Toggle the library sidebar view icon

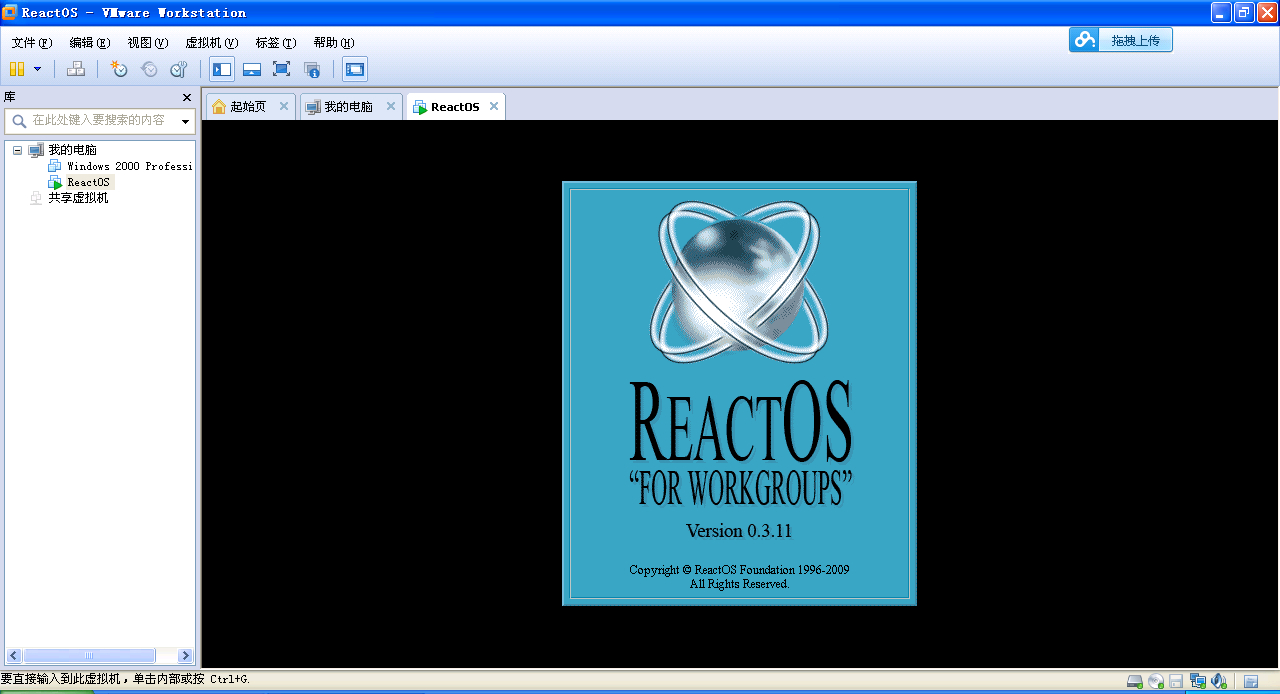(x=222, y=69)
